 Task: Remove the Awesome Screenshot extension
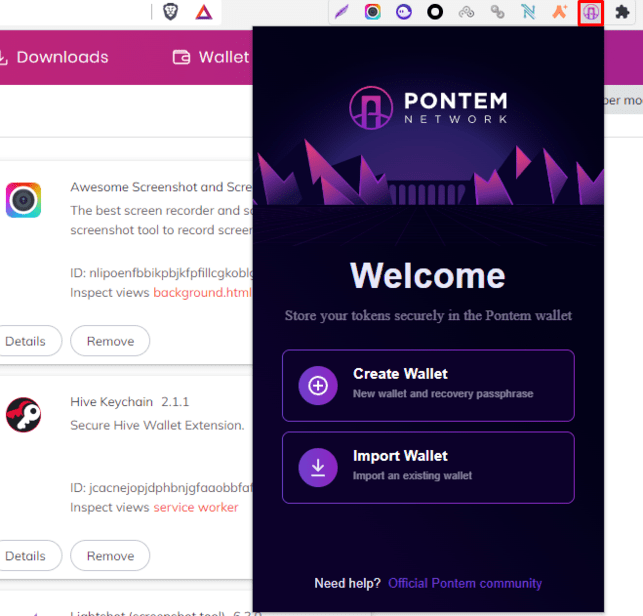coord(110,341)
